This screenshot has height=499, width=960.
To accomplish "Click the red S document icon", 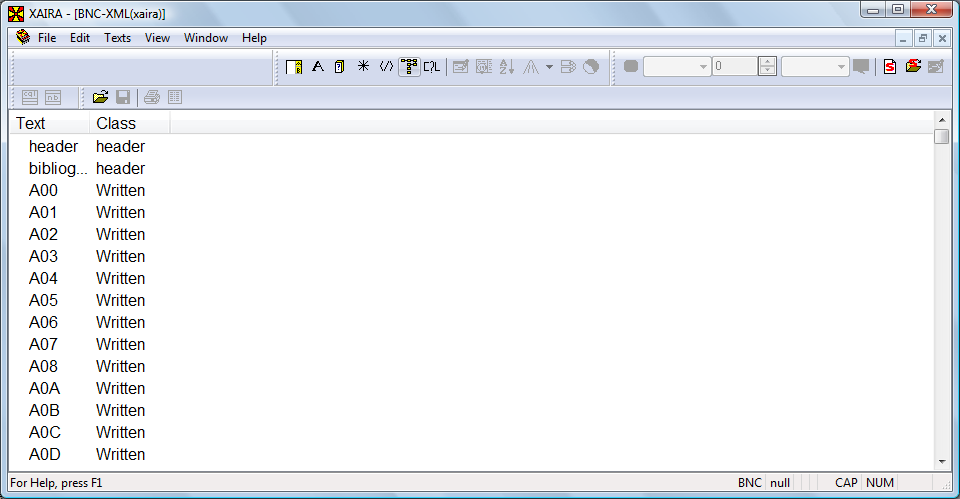I will (x=890, y=66).
